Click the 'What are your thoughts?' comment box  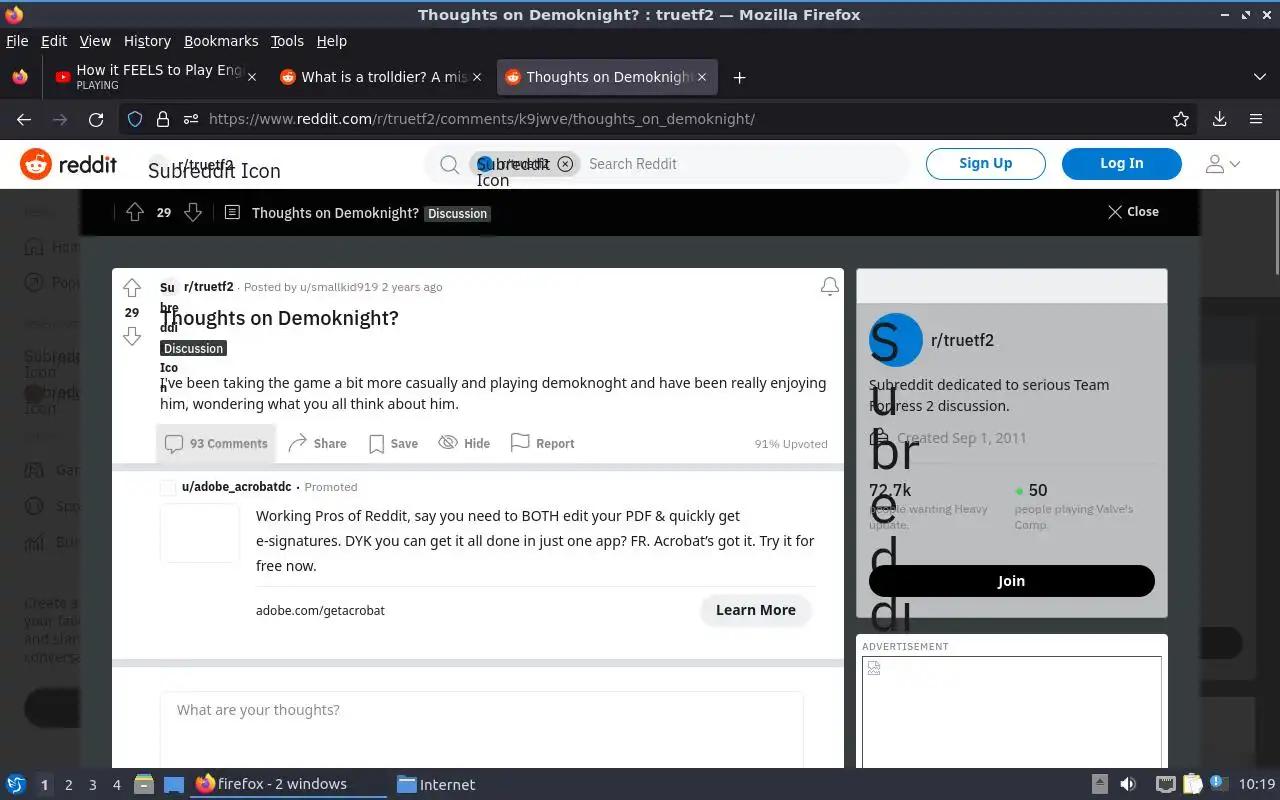coord(481,730)
